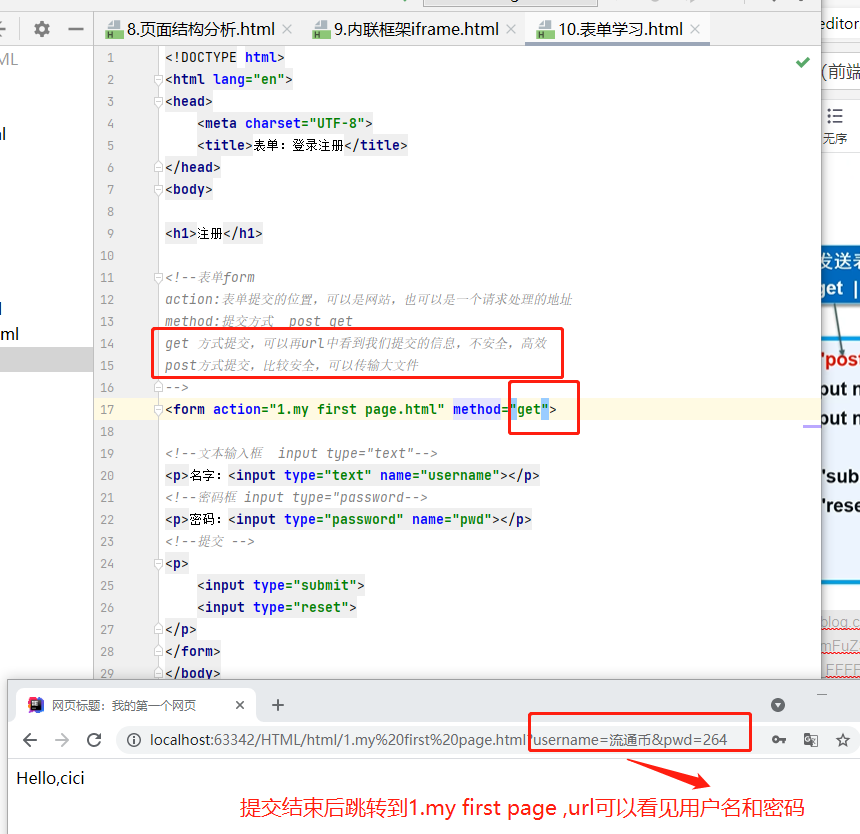Screen dimensions: 860x834
Task: Collapse the p tag fold on line 24
Action: tap(158, 564)
